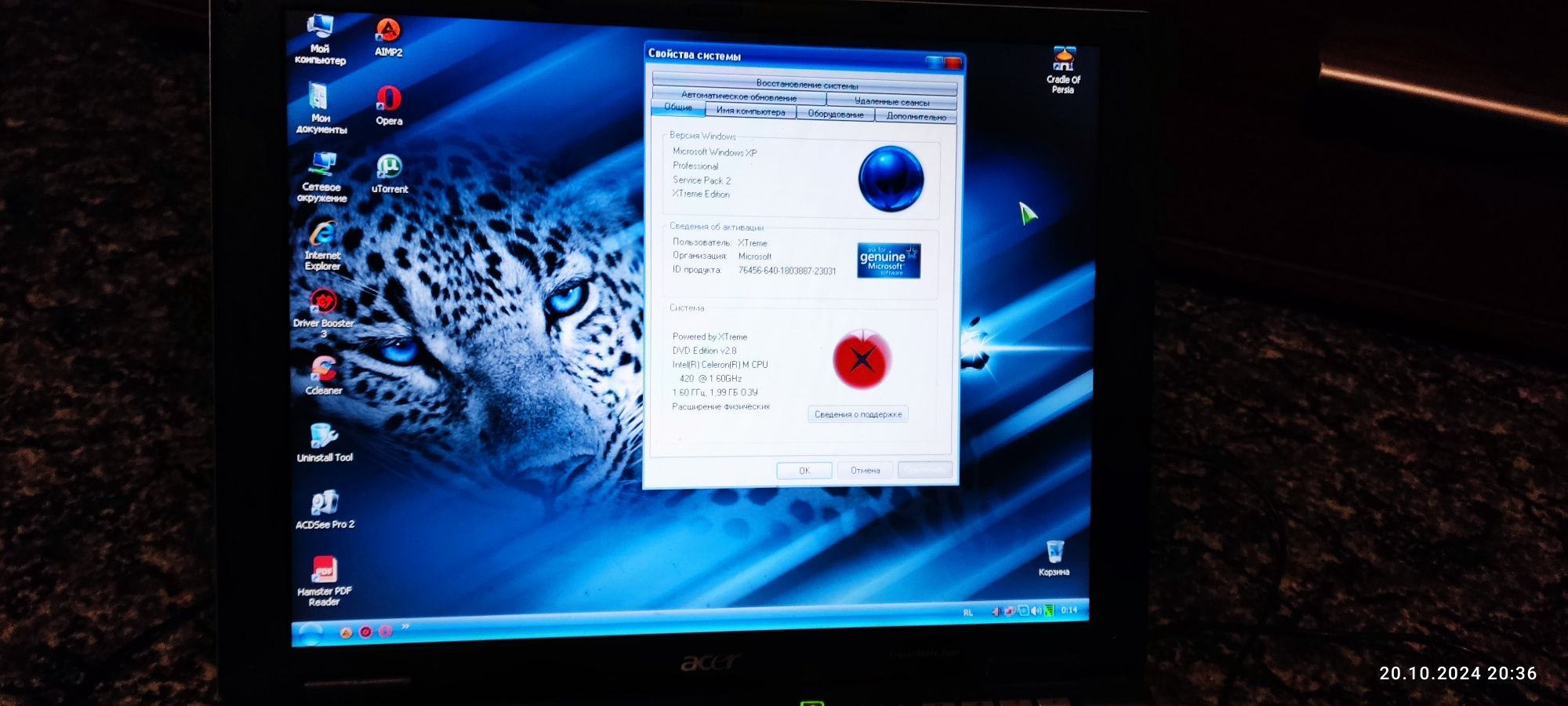This screenshot has width=1568, height=706.
Task: Switch to the Автоматическое обновление tab
Action: click(739, 97)
